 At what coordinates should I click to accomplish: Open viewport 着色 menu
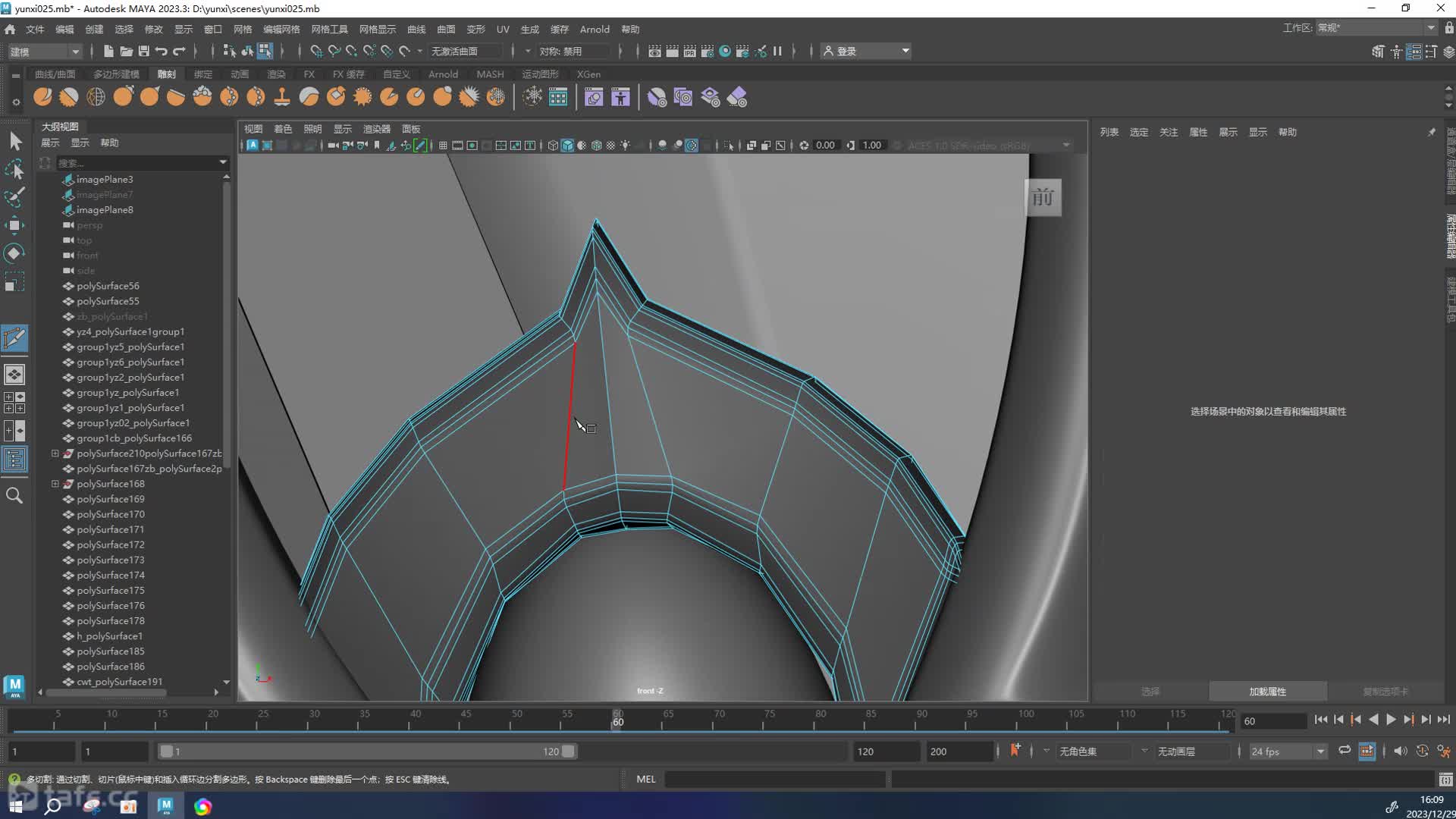(x=283, y=129)
